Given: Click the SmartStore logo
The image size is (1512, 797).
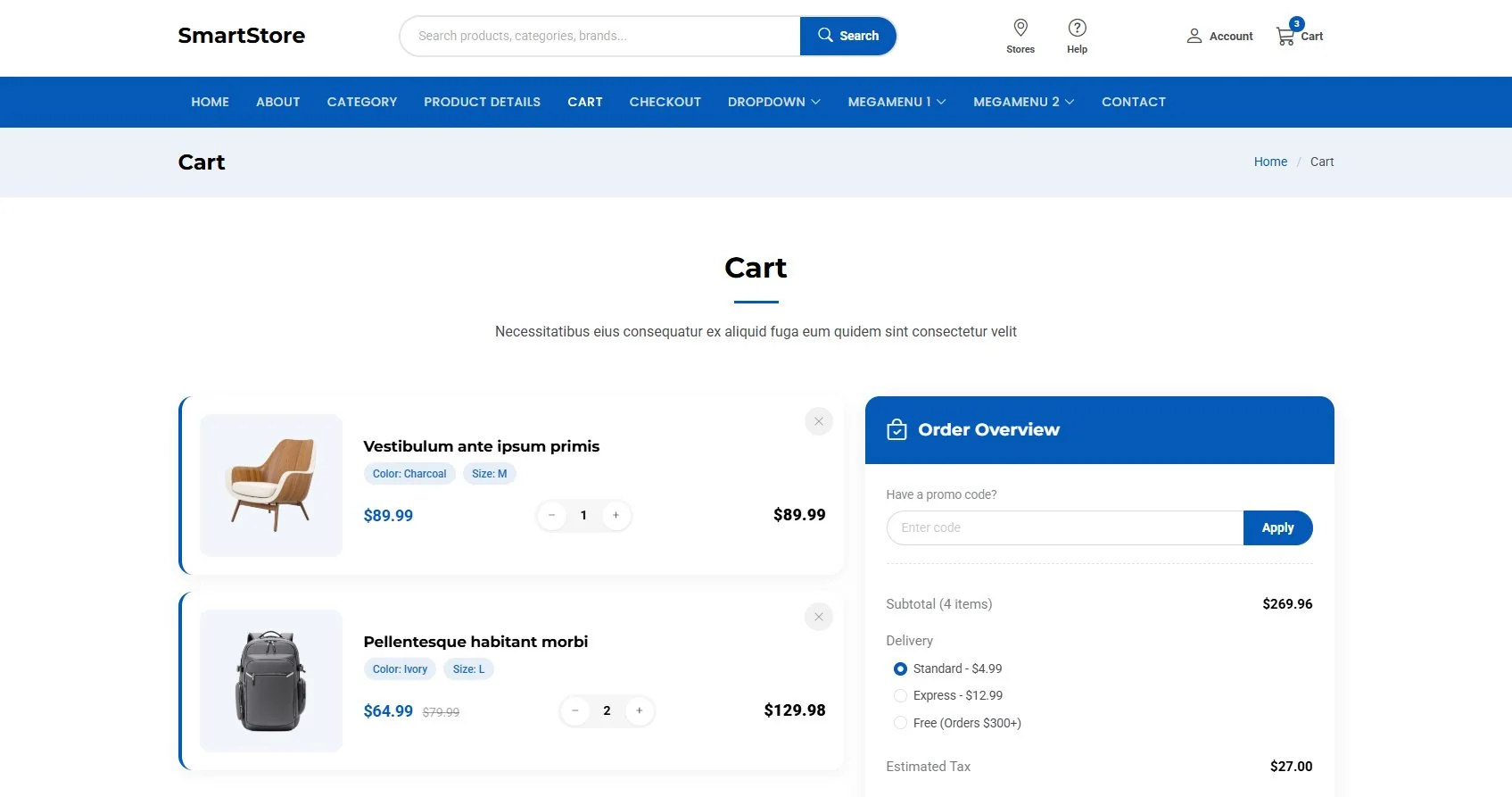Looking at the screenshot, I should coord(242,36).
